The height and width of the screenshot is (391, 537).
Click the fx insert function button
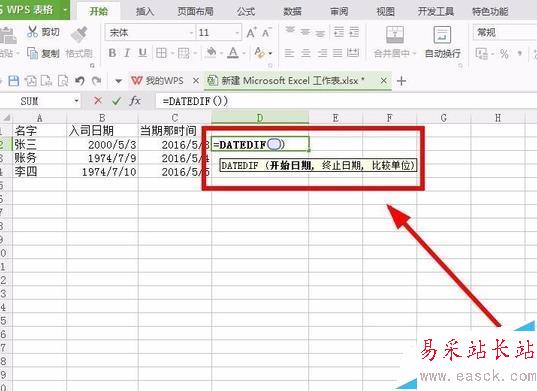tap(135, 101)
